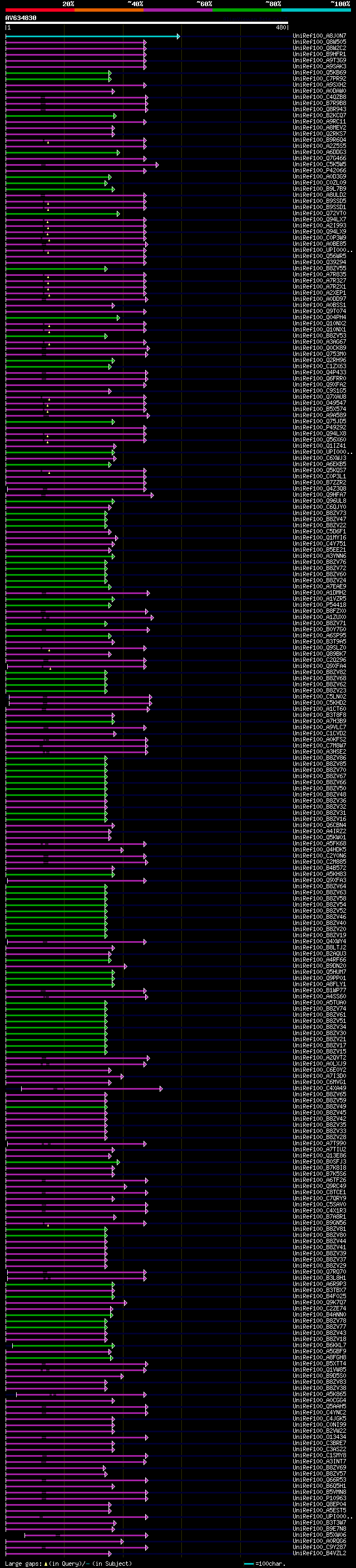This screenshot has height=1568, width=356.
Task: Click hit label UniRef100_A9SXH2
Action: (319, 85)
